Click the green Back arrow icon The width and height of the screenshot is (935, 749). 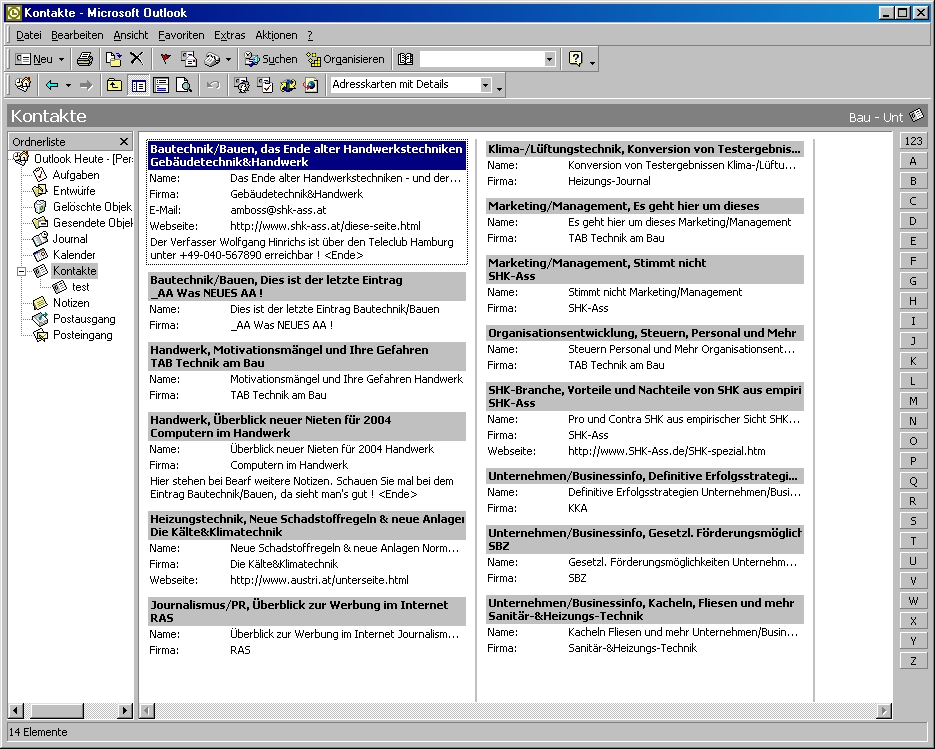(52, 85)
